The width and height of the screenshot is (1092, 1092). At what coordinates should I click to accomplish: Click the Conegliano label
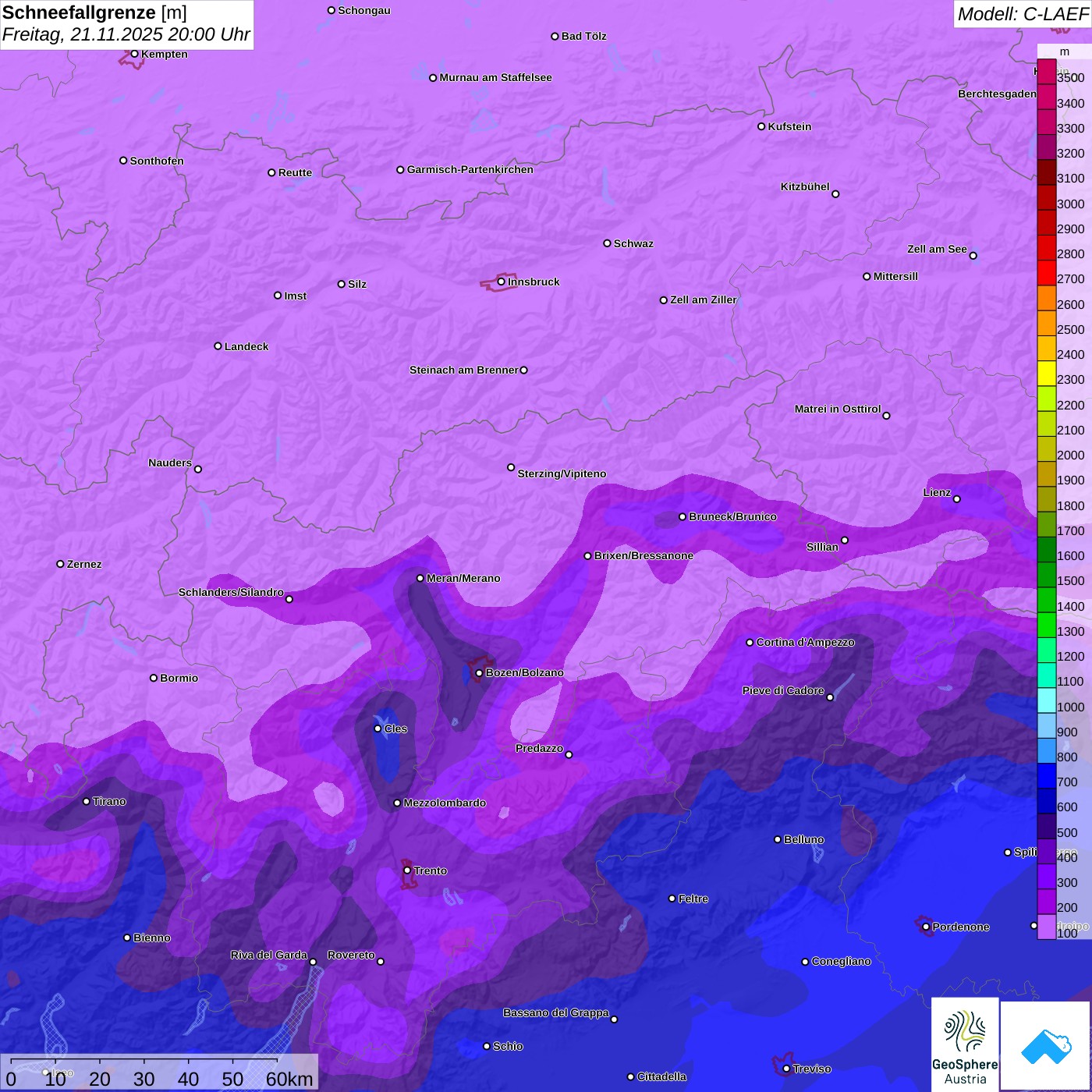(x=841, y=961)
